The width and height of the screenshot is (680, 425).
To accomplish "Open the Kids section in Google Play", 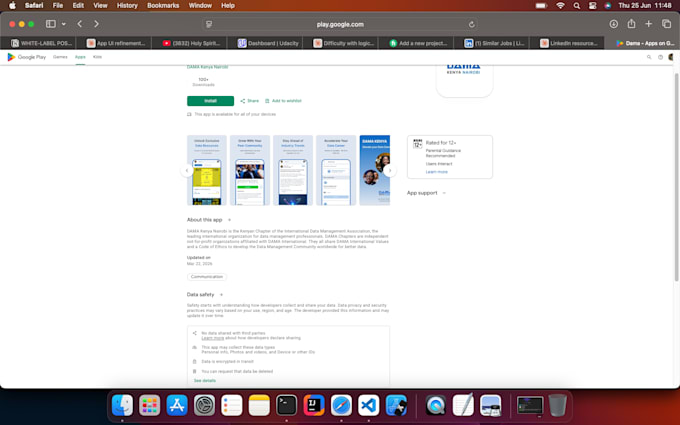I will 97,57.
